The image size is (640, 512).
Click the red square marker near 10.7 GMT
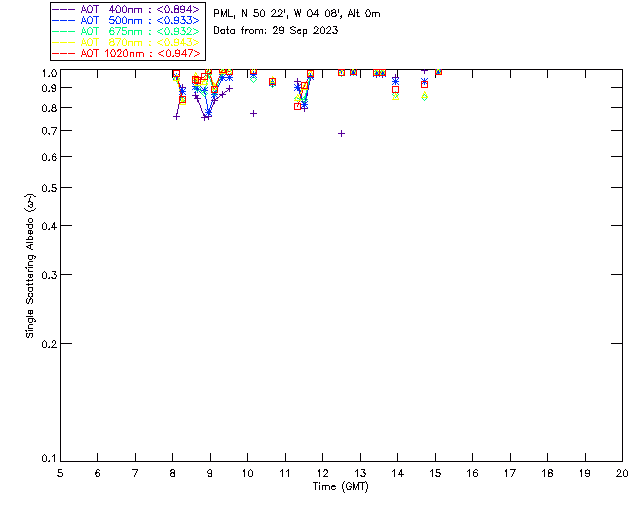click(x=273, y=82)
